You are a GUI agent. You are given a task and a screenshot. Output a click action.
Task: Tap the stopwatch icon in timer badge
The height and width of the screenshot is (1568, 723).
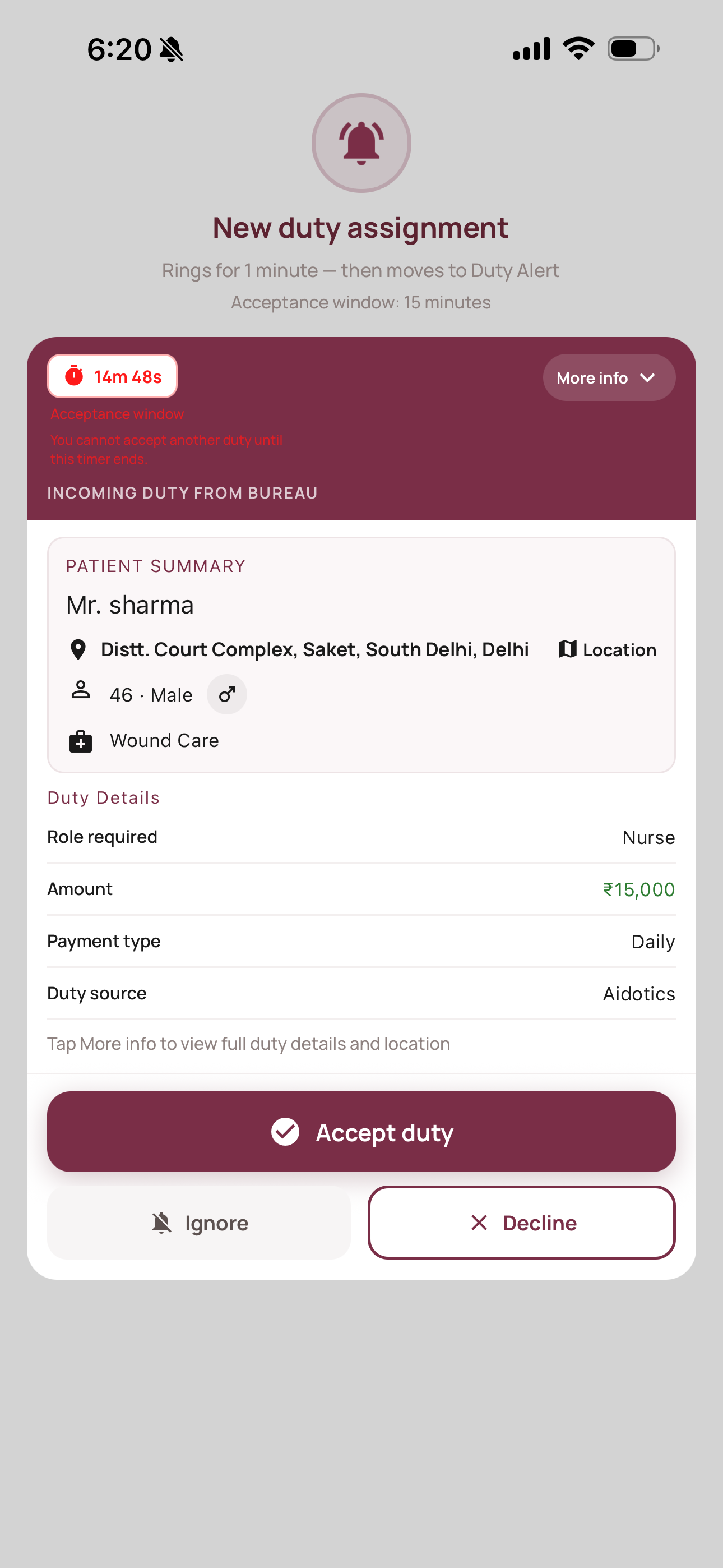[74, 376]
